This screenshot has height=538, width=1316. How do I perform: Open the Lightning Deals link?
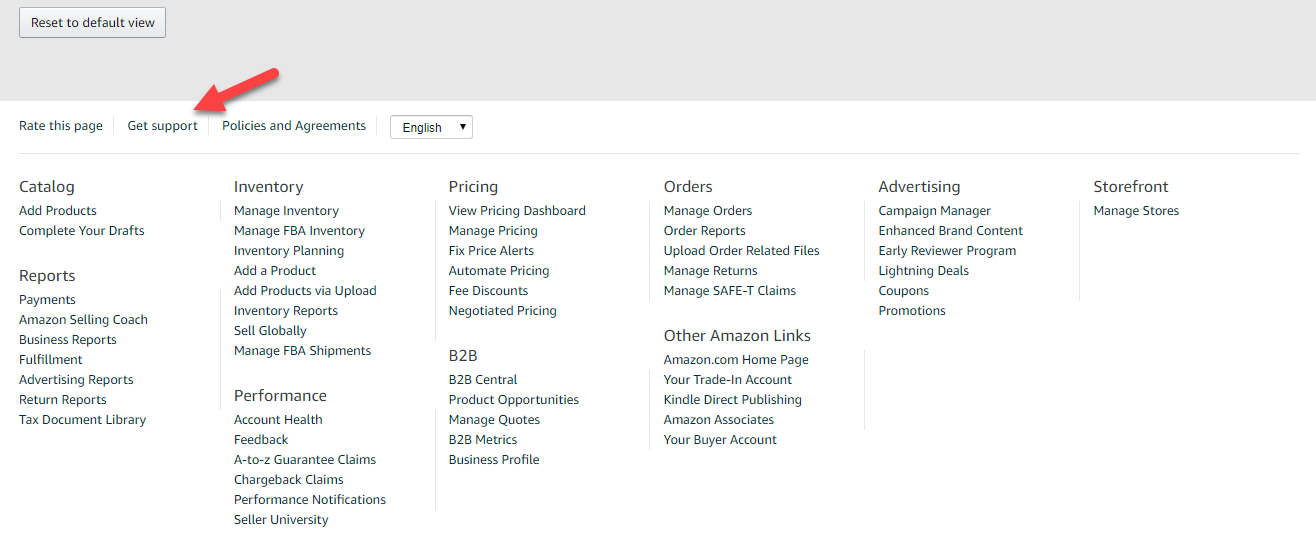[x=923, y=271]
